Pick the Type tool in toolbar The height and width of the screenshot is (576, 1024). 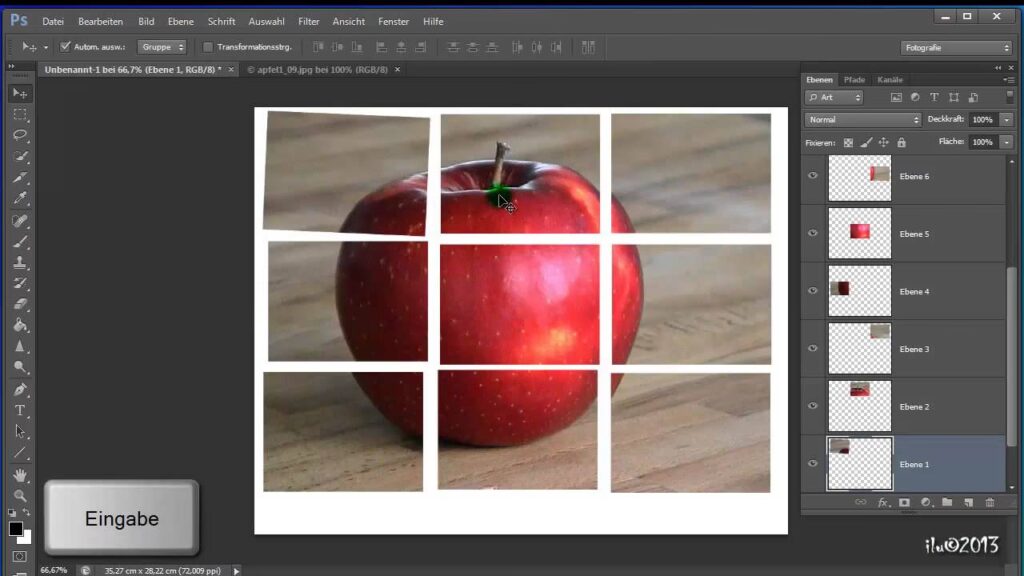[x=20, y=410]
